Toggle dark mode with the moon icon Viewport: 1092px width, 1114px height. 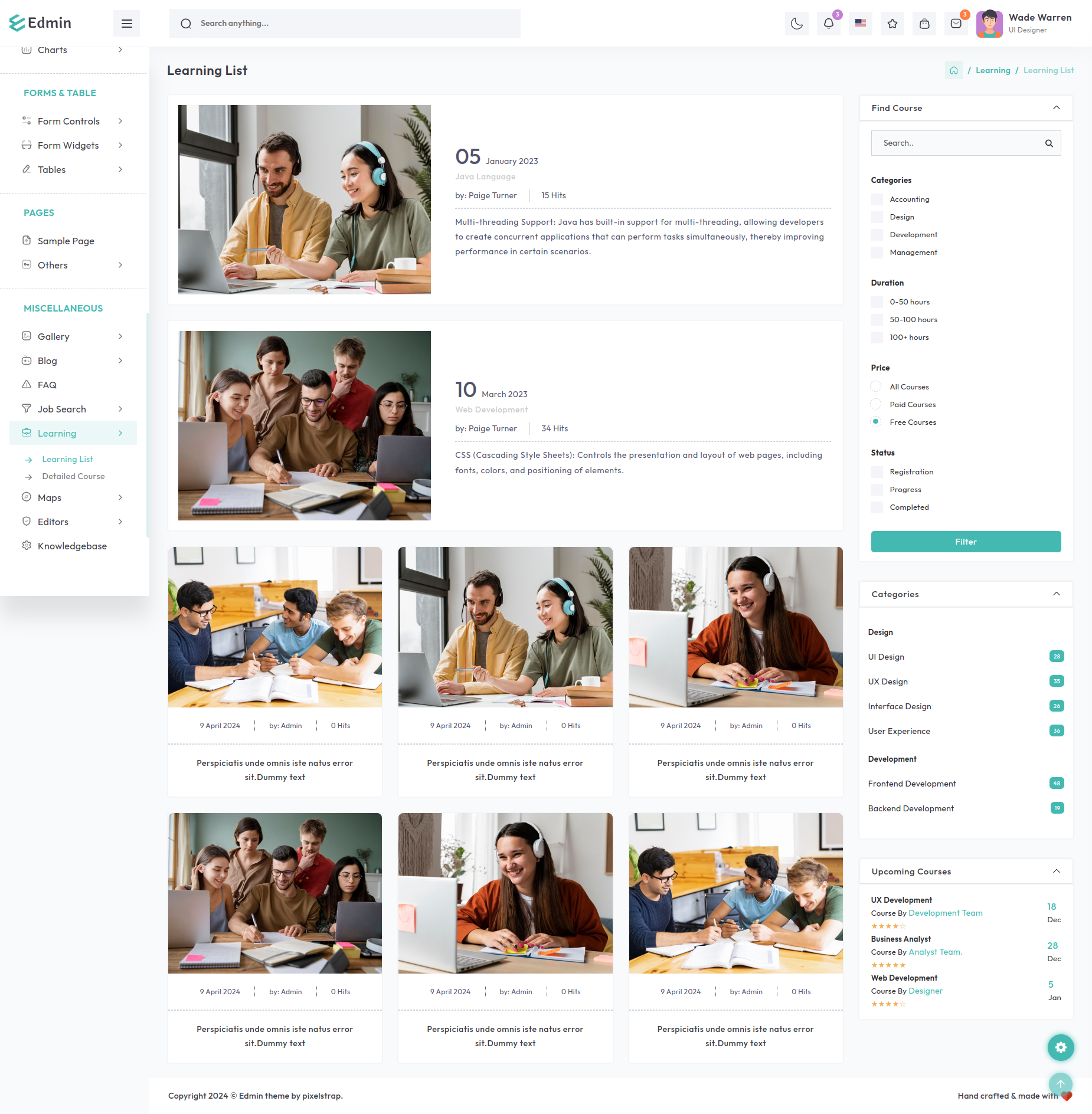[797, 24]
